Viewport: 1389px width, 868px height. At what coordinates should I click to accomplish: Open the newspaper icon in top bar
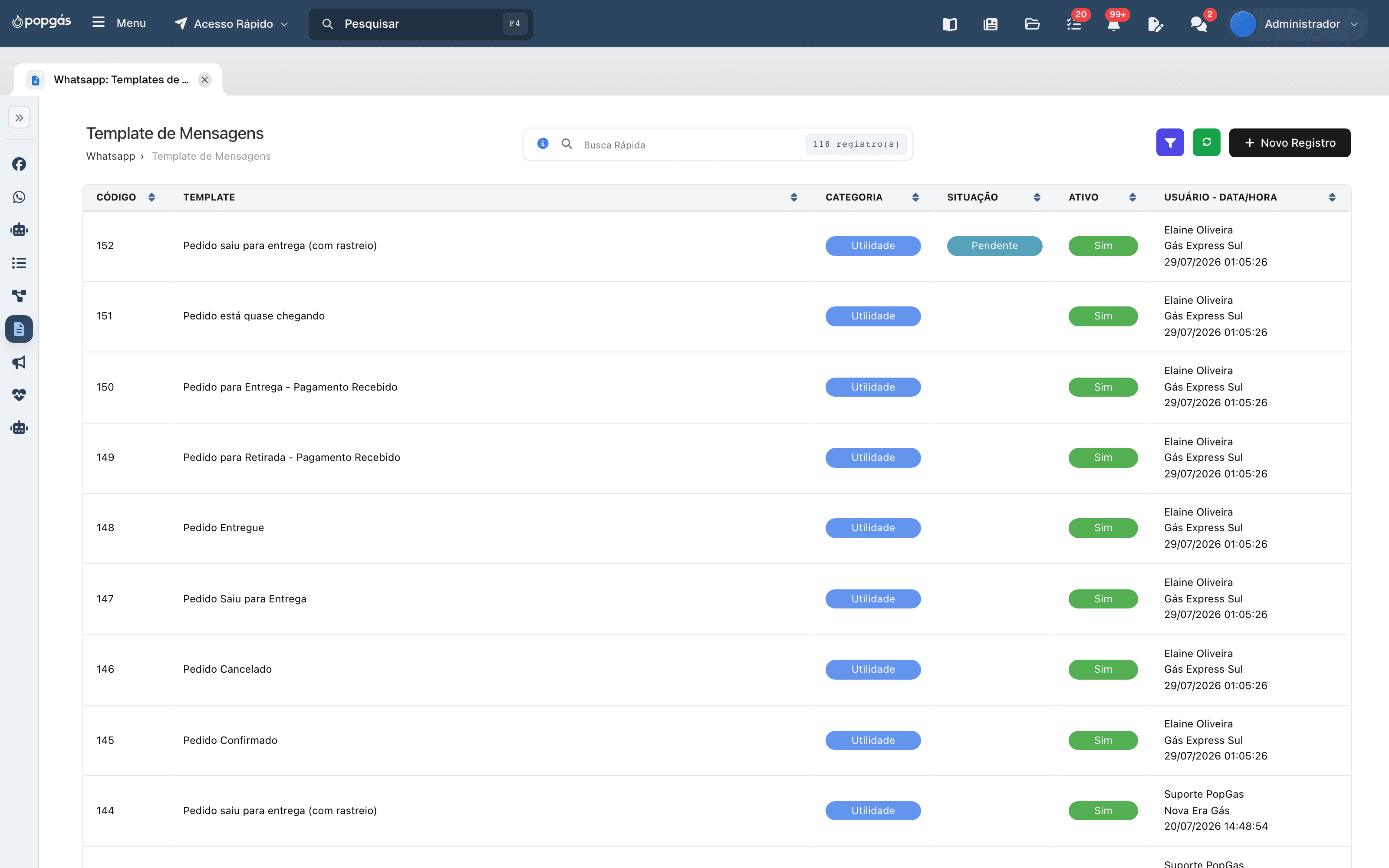point(991,24)
